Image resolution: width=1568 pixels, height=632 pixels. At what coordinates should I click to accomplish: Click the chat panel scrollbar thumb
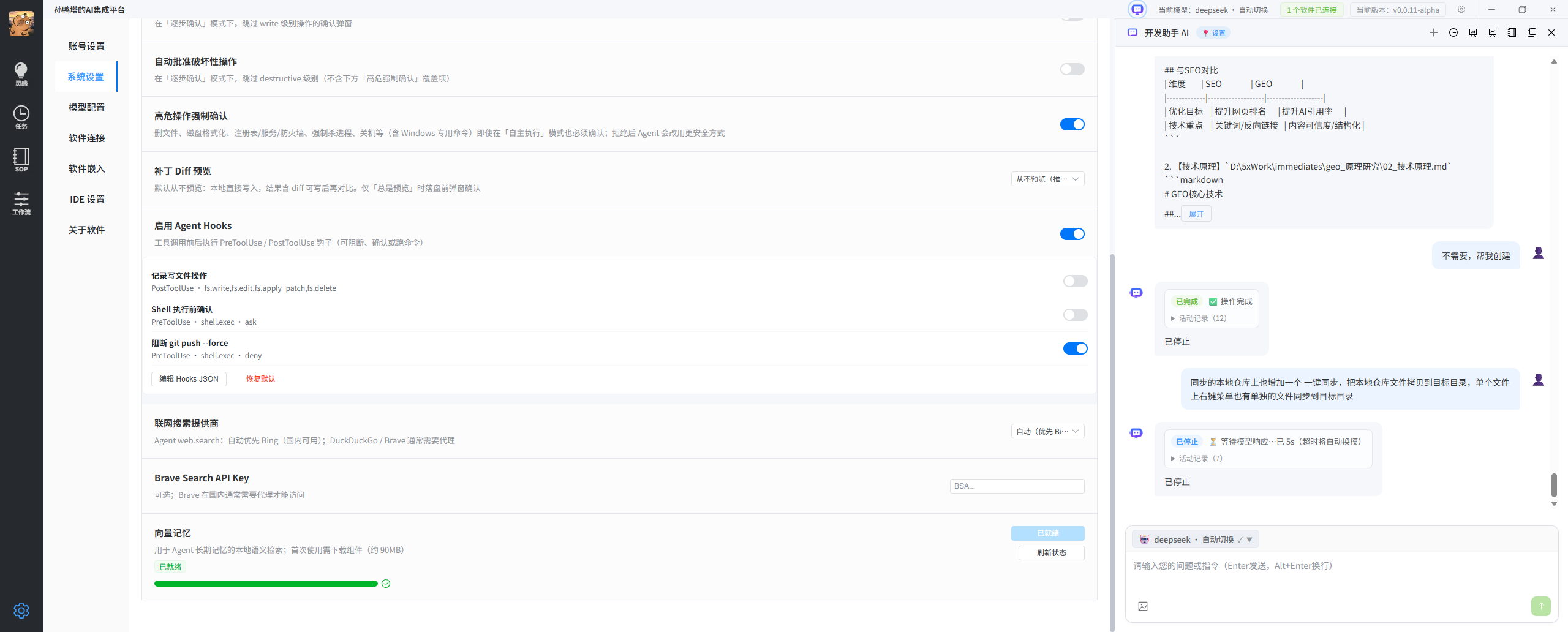tap(1554, 485)
